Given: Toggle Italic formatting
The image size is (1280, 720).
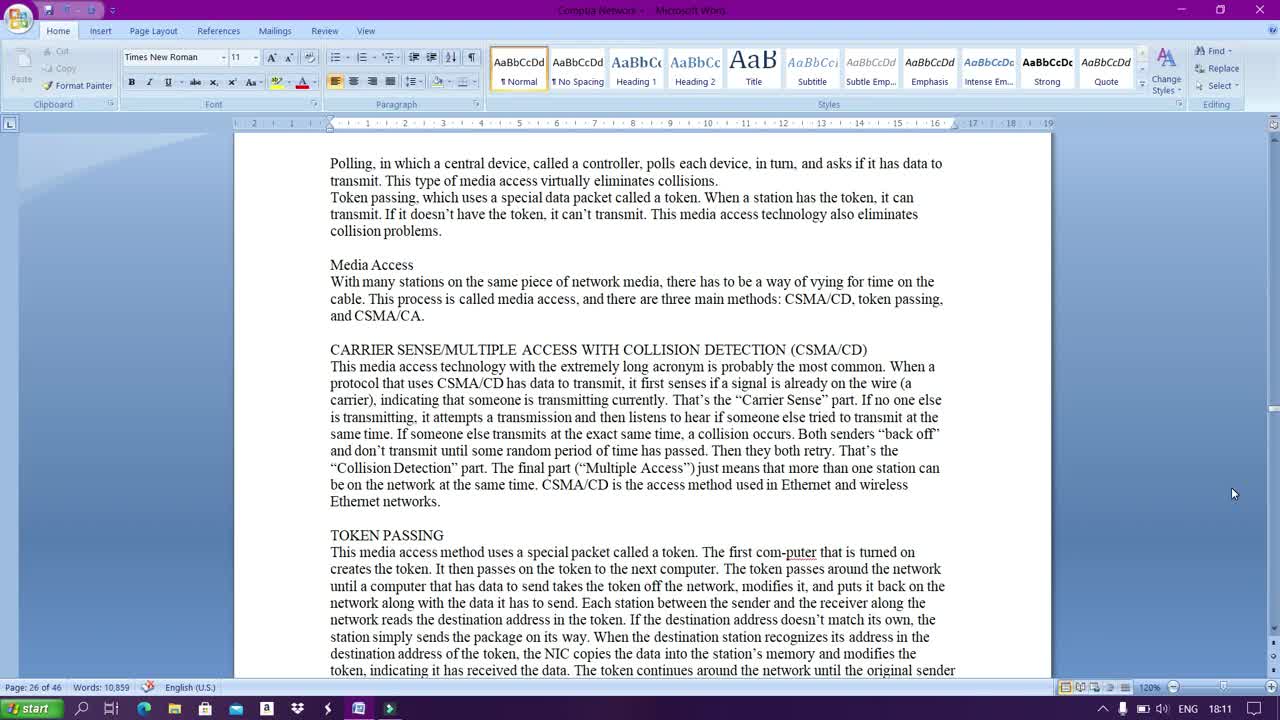Looking at the screenshot, I should [x=149, y=82].
